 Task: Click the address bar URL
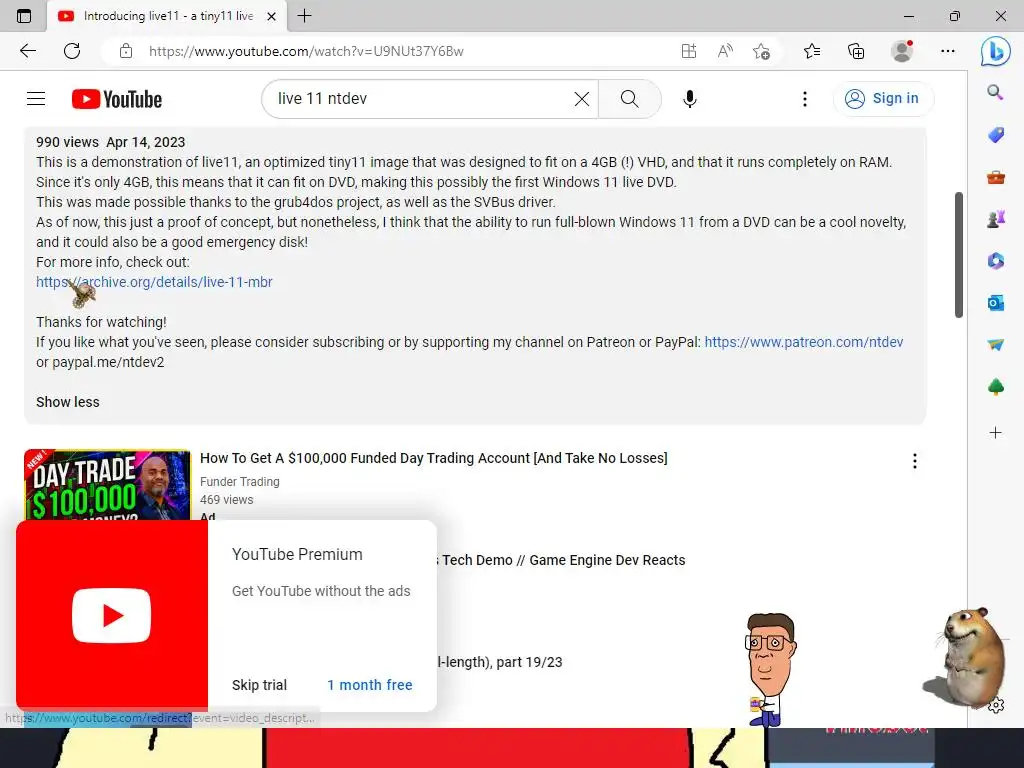pyautogui.click(x=306, y=51)
